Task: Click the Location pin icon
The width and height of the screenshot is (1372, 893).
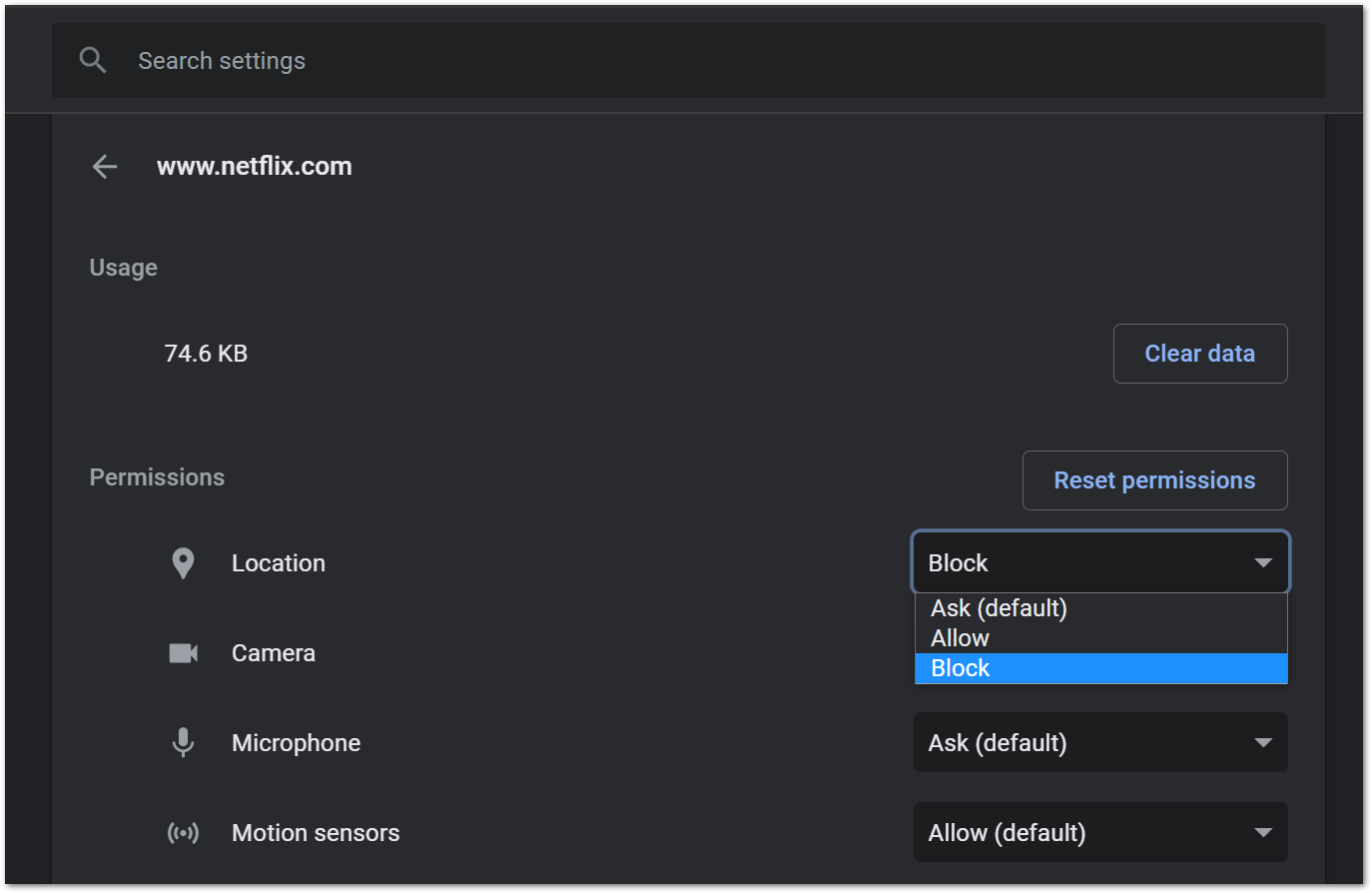Action: 183,563
